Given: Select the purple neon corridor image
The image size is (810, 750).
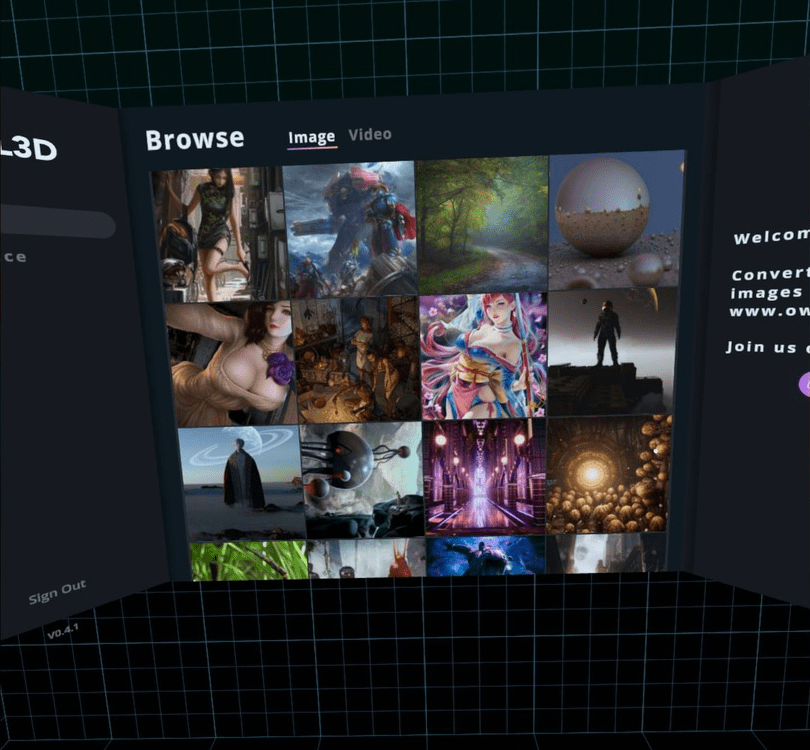Looking at the screenshot, I should point(485,476).
